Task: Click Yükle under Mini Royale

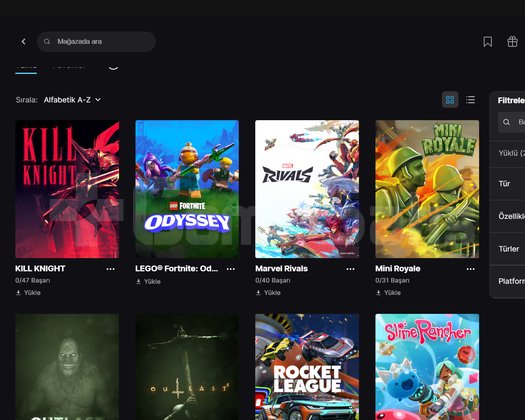Action: click(x=388, y=293)
